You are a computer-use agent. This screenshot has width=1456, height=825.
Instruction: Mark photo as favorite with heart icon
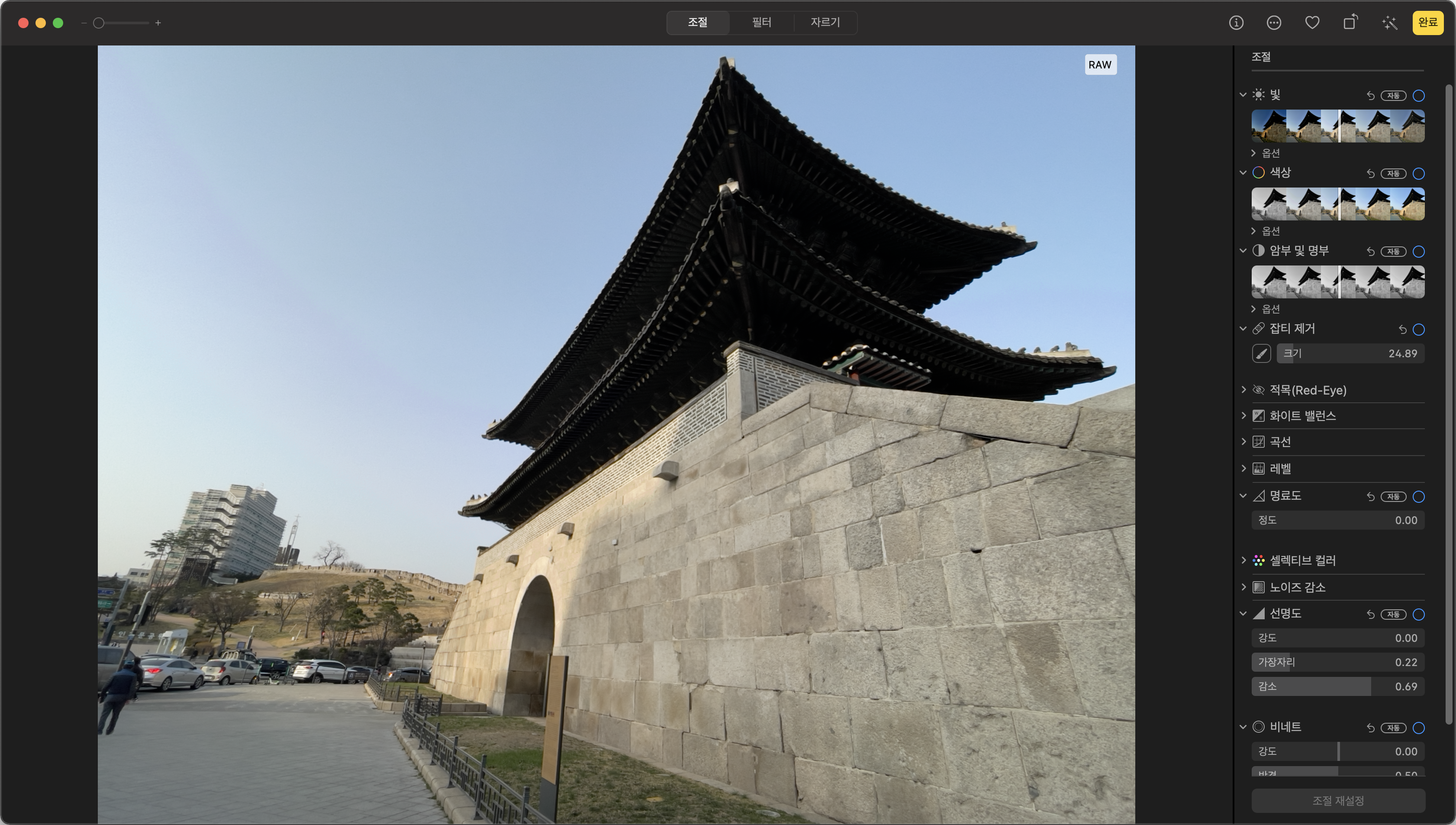1312,23
